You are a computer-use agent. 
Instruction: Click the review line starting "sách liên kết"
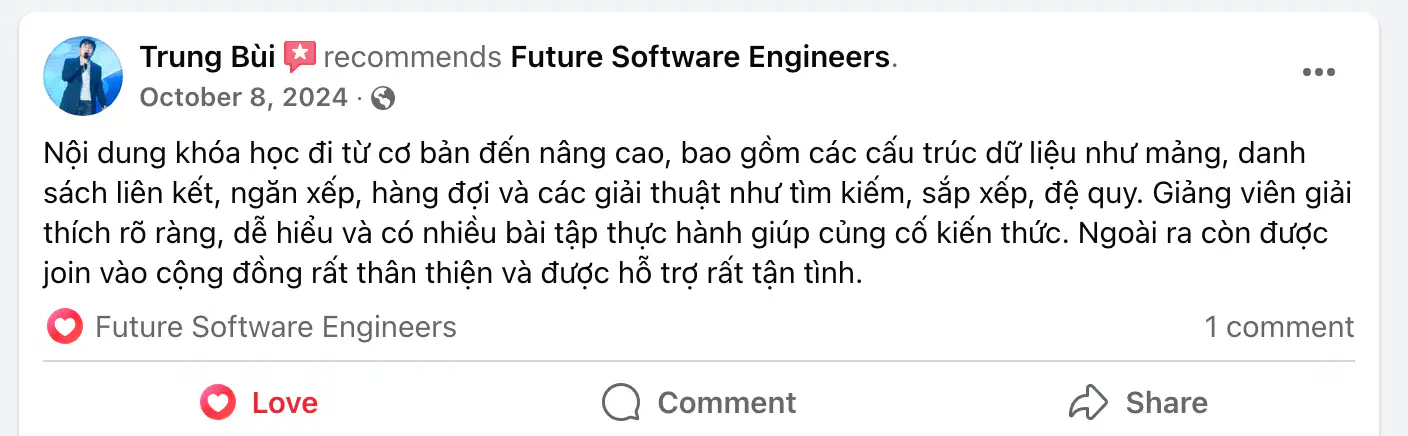point(675,195)
